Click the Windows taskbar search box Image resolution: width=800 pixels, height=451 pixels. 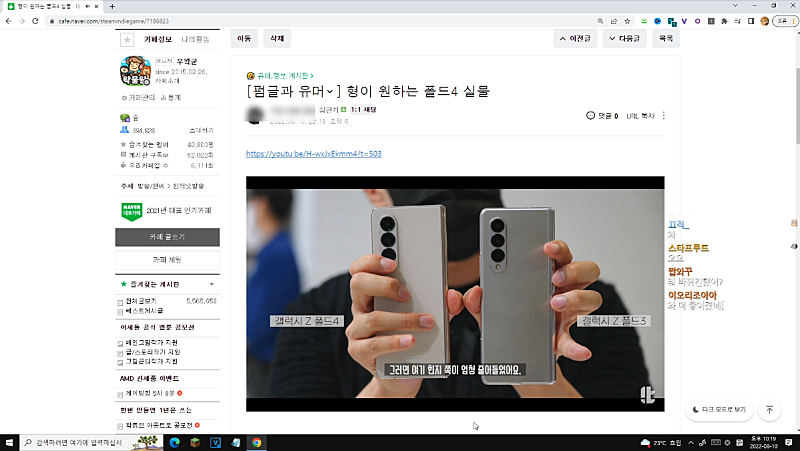pyautogui.click(x=90, y=442)
